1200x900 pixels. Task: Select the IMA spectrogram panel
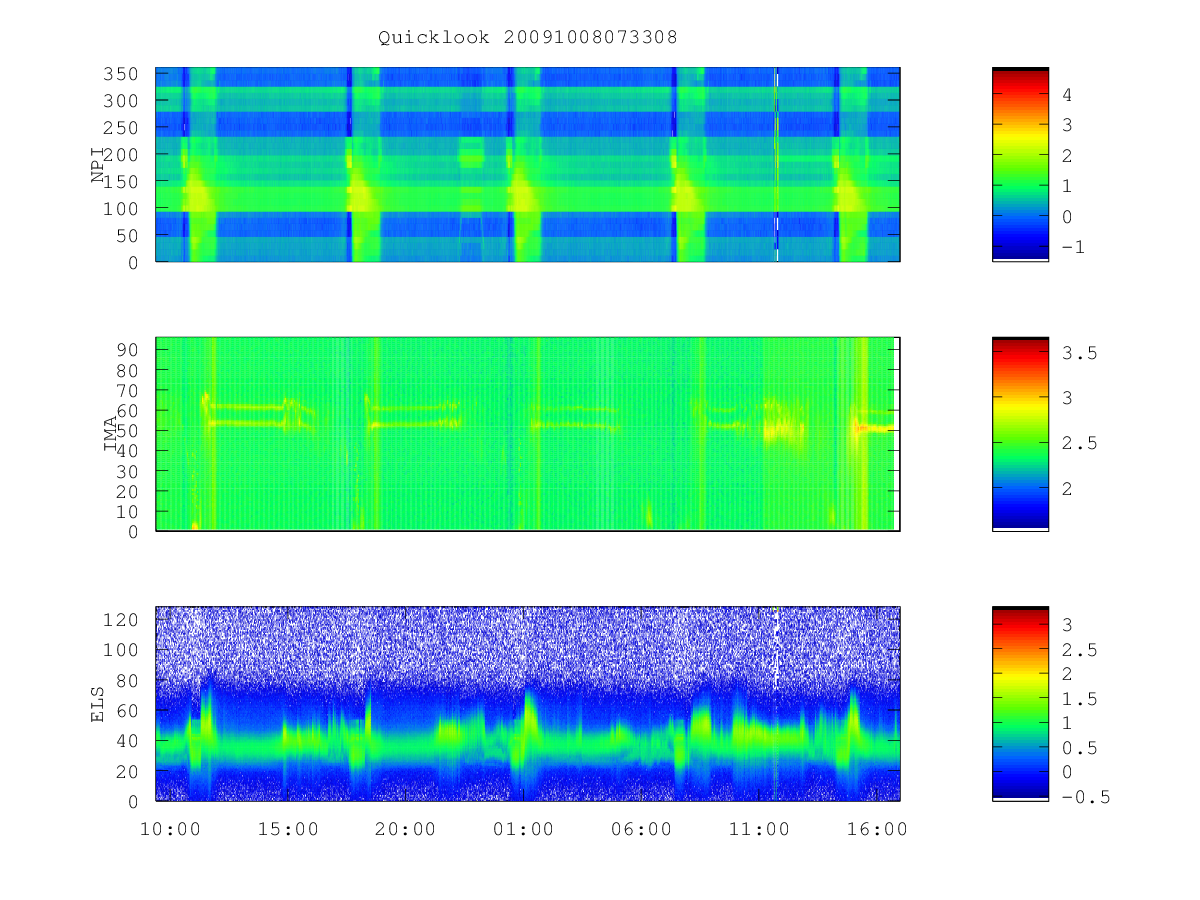point(528,434)
